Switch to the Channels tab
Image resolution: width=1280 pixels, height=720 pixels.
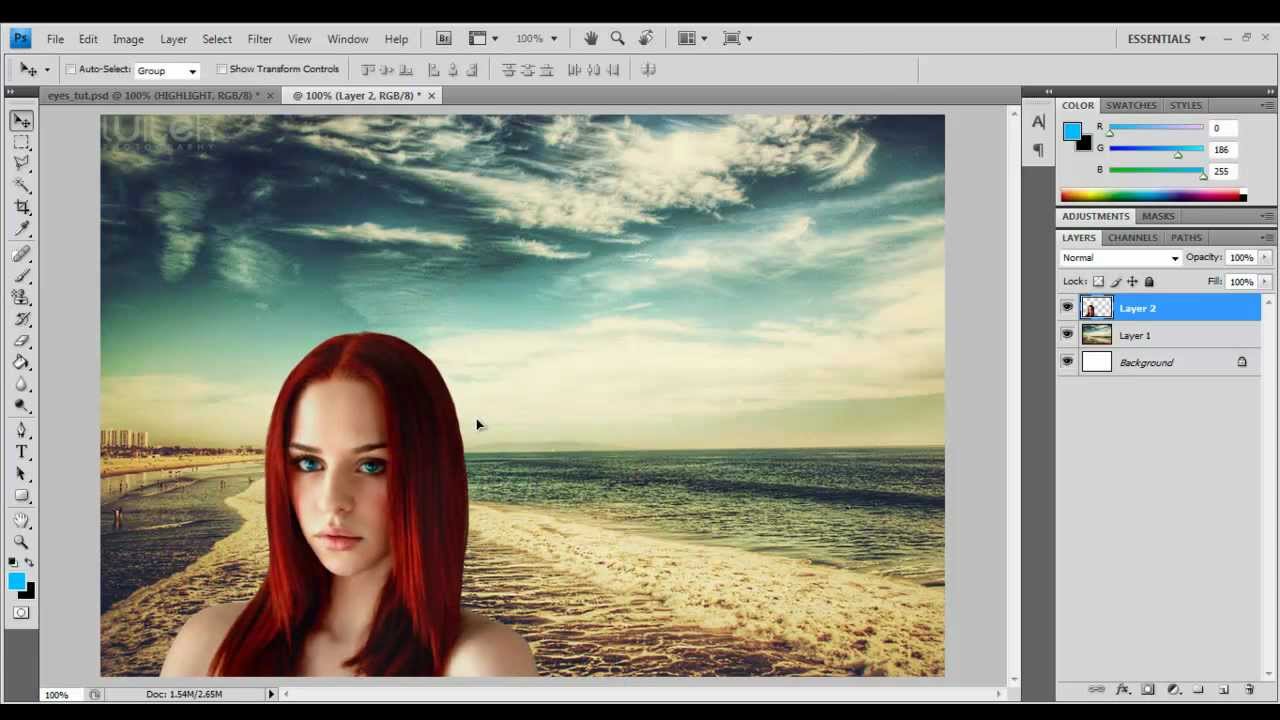[1132, 238]
